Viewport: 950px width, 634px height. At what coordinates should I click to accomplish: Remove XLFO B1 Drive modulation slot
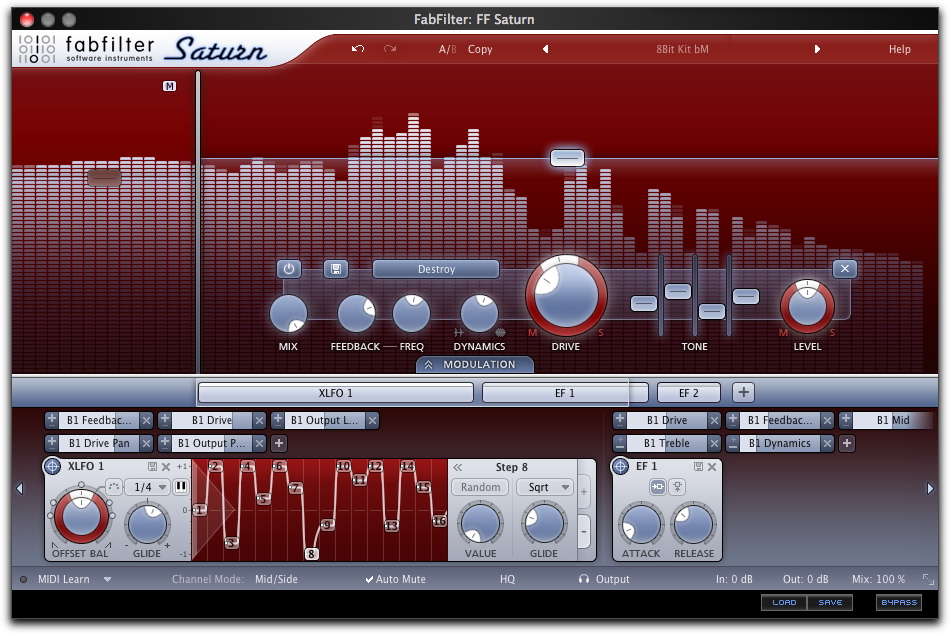click(x=259, y=420)
